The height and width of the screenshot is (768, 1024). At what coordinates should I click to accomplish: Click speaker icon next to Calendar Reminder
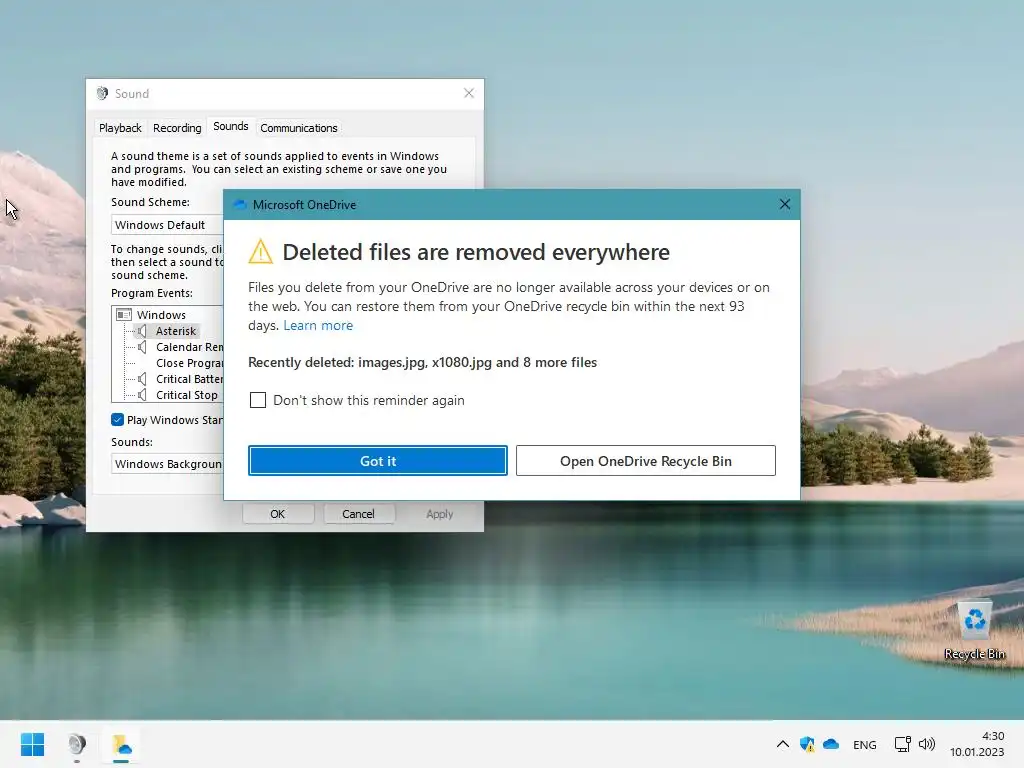pyautogui.click(x=142, y=347)
